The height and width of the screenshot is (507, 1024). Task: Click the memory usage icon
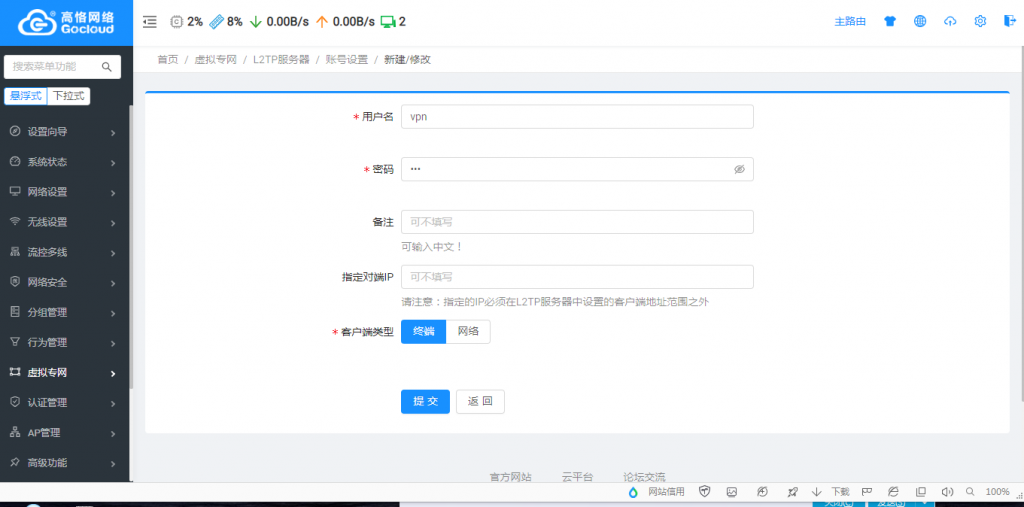pos(216,22)
